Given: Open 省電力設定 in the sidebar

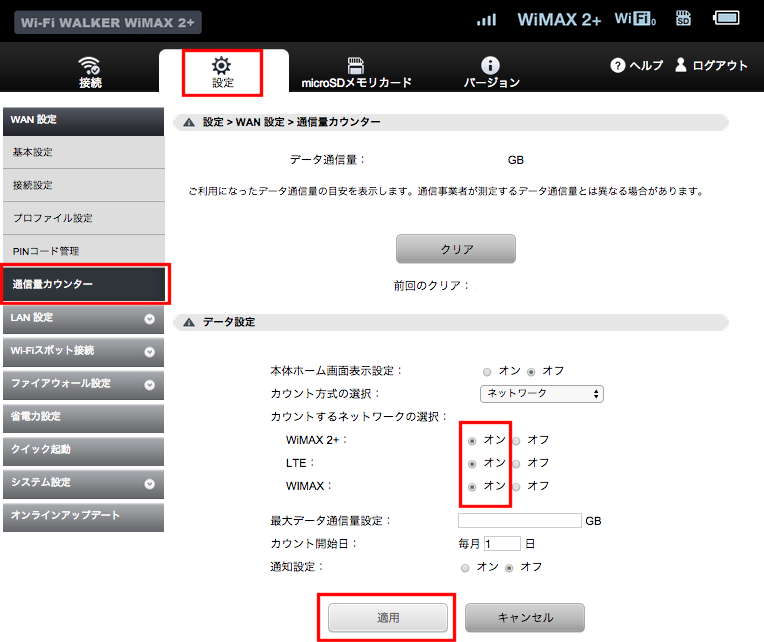Looking at the screenshot, I should [83, 417].
